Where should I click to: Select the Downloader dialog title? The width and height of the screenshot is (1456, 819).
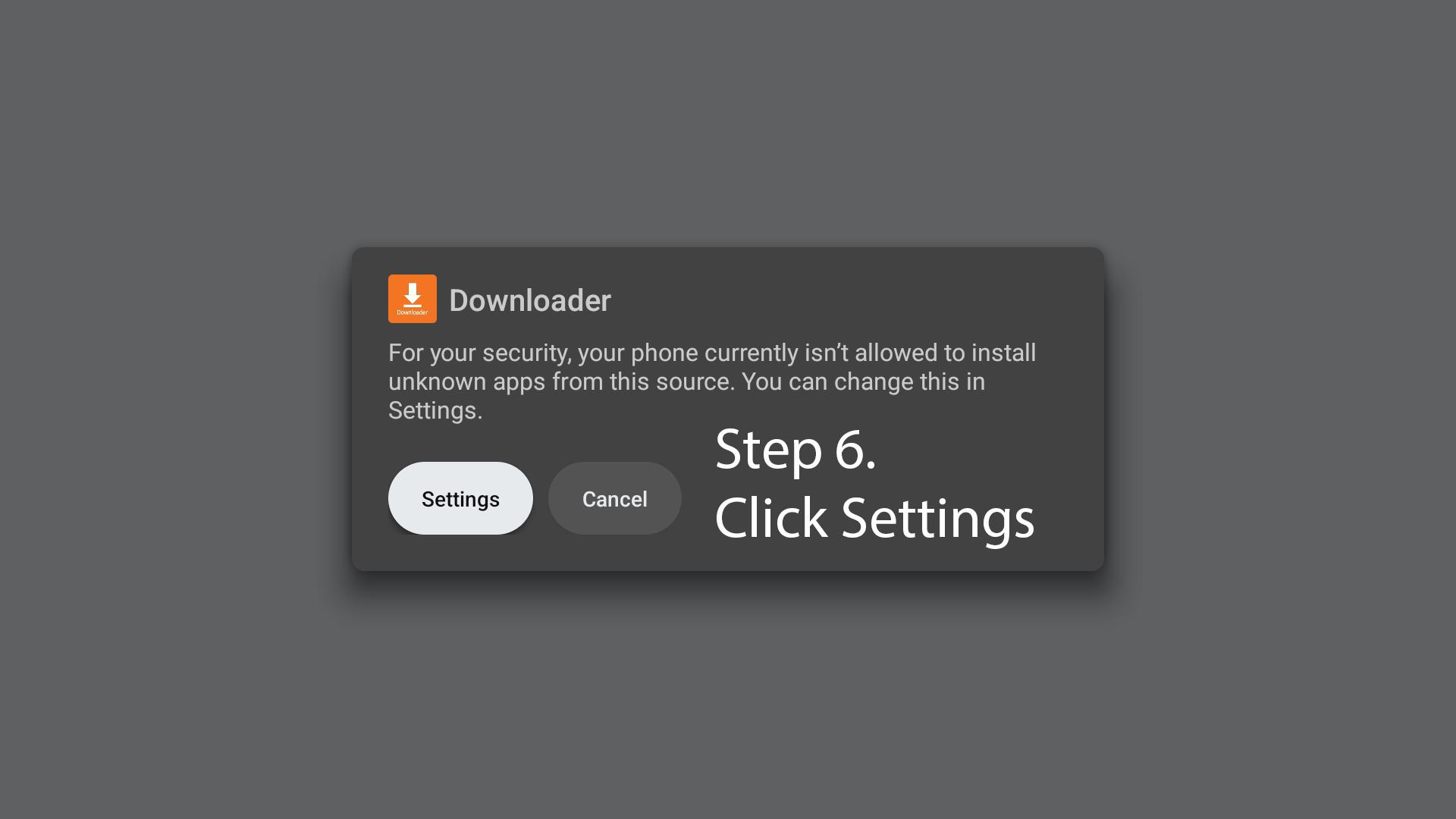(529, 300)
